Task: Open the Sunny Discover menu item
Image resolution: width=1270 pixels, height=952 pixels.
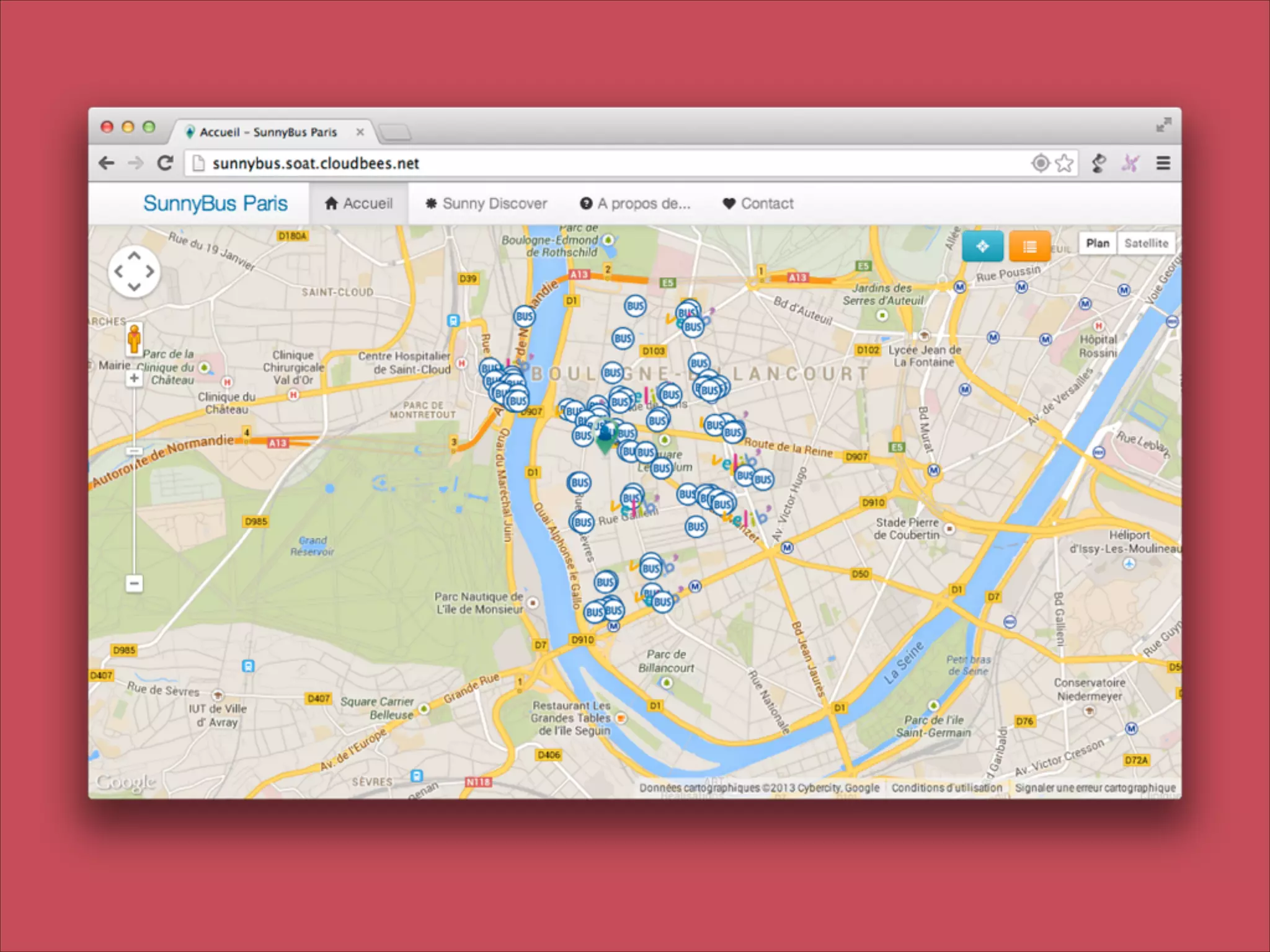Action: [486, 203]
